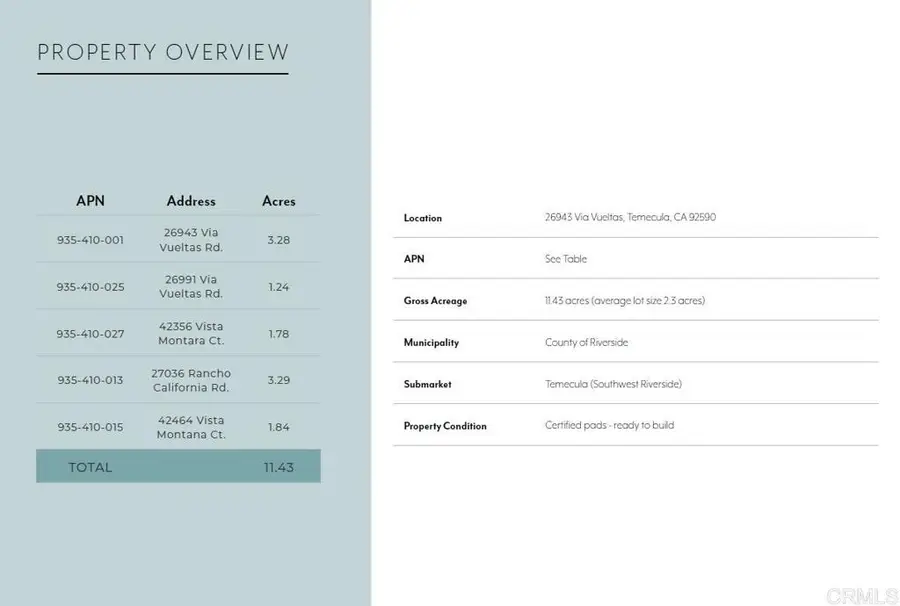
Task: Click the 26943 Via Vueltas Rd. address cell
Action: coord(191,240)
